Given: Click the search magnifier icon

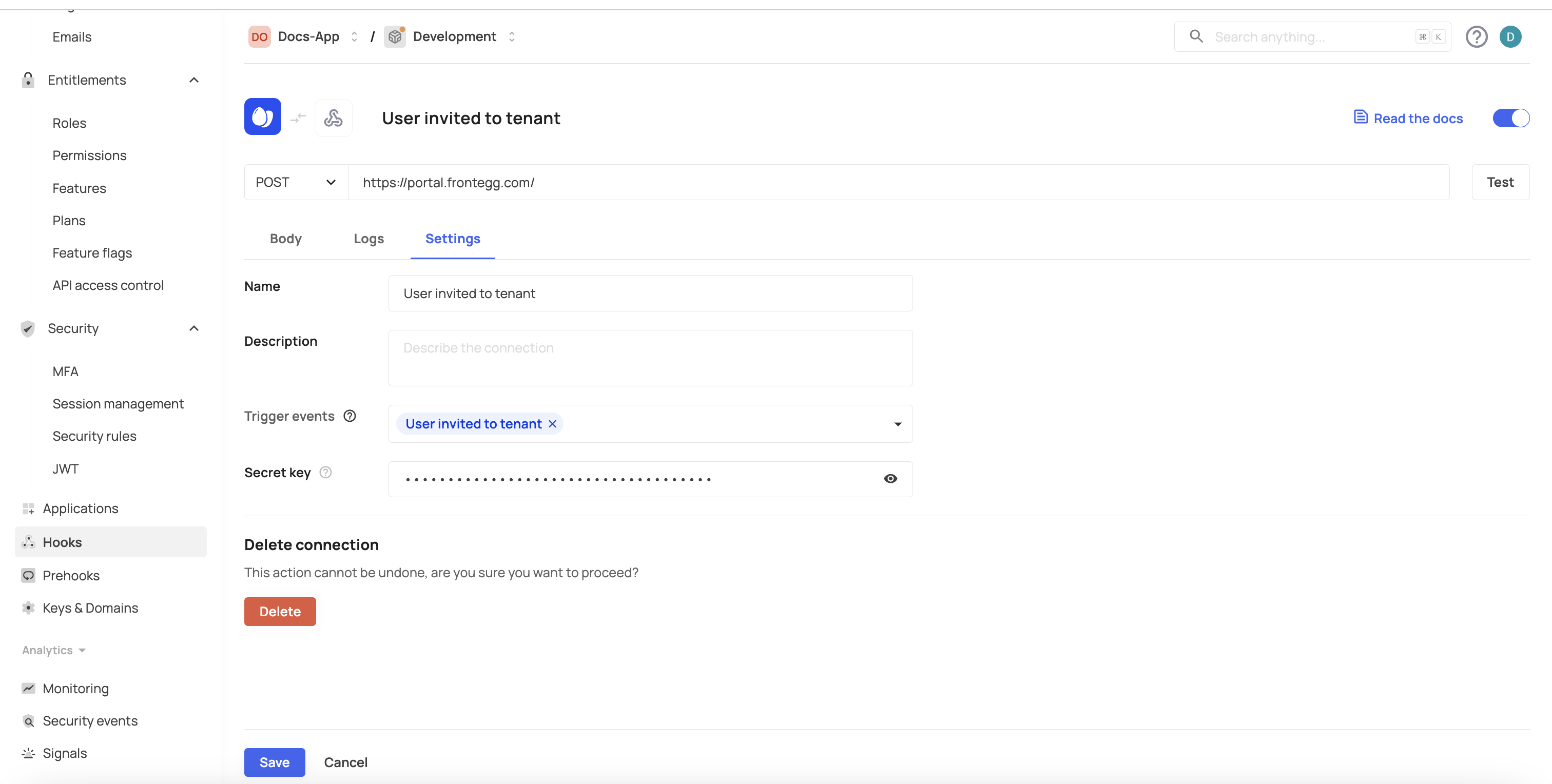Looking at the screenshot, I should tap(1196, 37).
